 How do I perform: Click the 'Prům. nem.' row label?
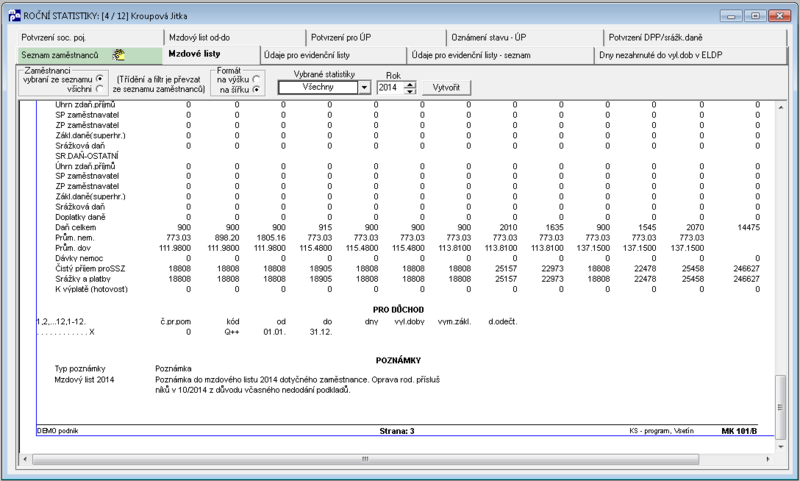tap(75, 238)
